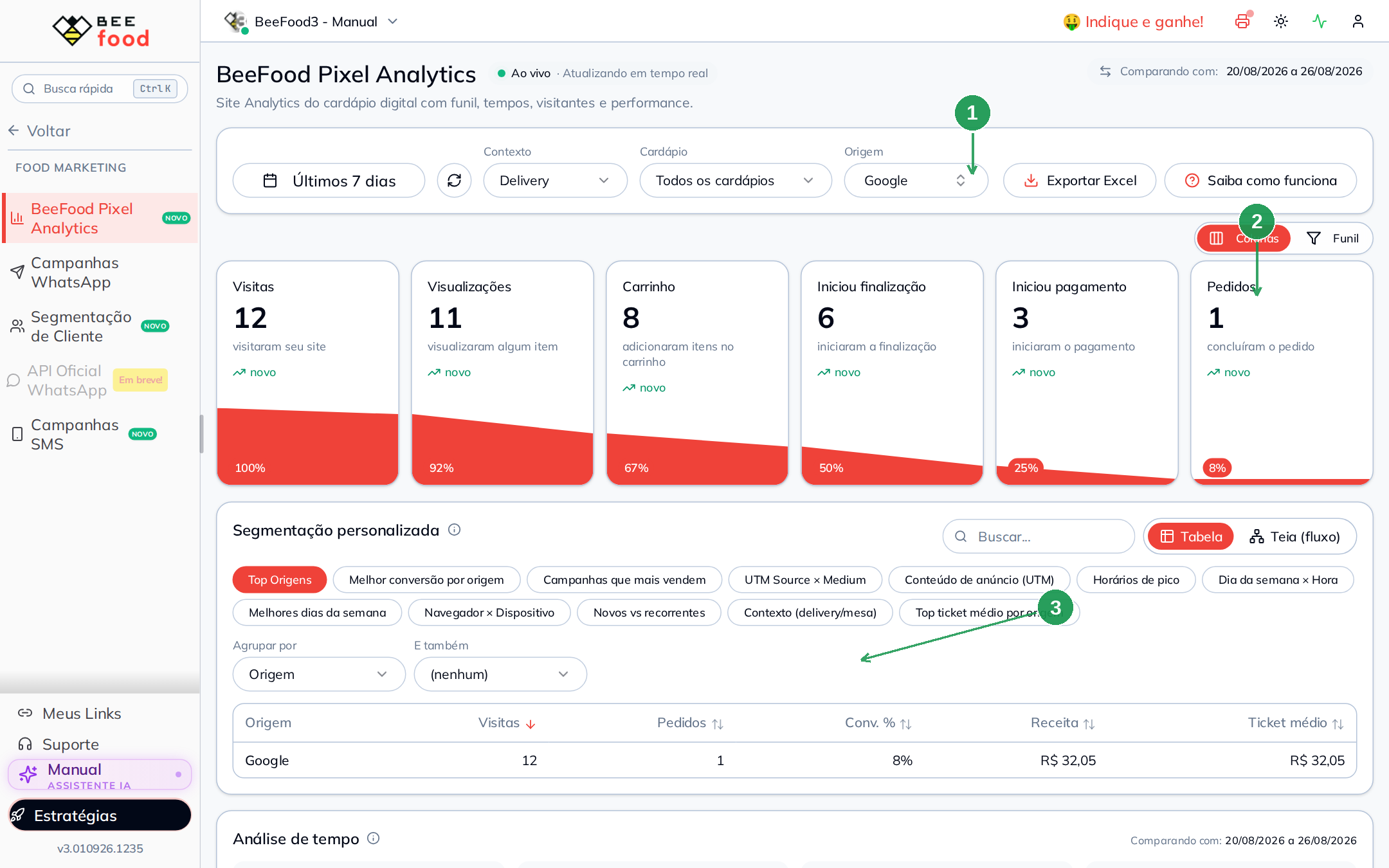Select Dia da semana × Hora chip
The height and width of the screenshot is (868, 1389).
(x=1278, y=580)
